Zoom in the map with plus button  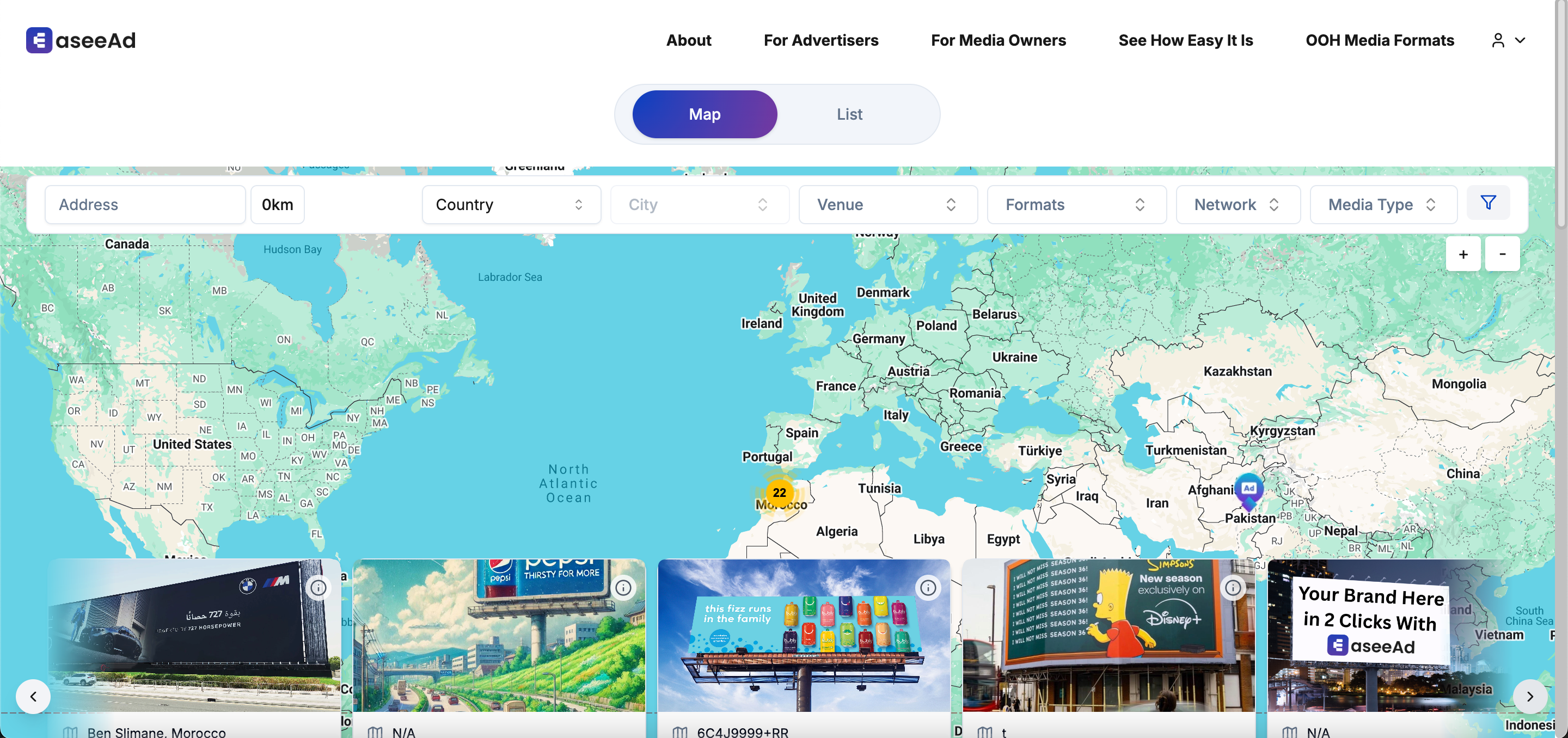point(1463,254)
